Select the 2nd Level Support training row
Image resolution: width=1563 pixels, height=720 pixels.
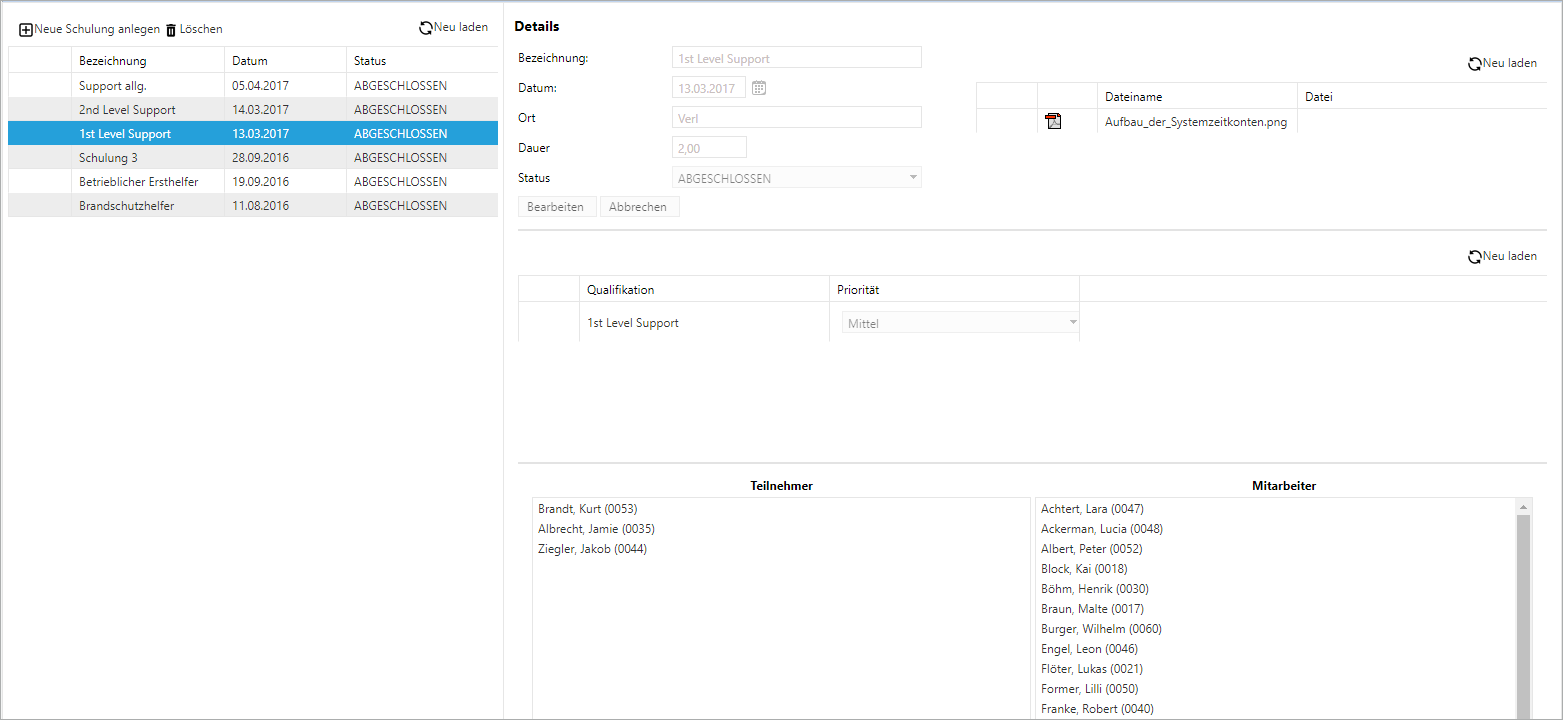(x=253, y=110)
